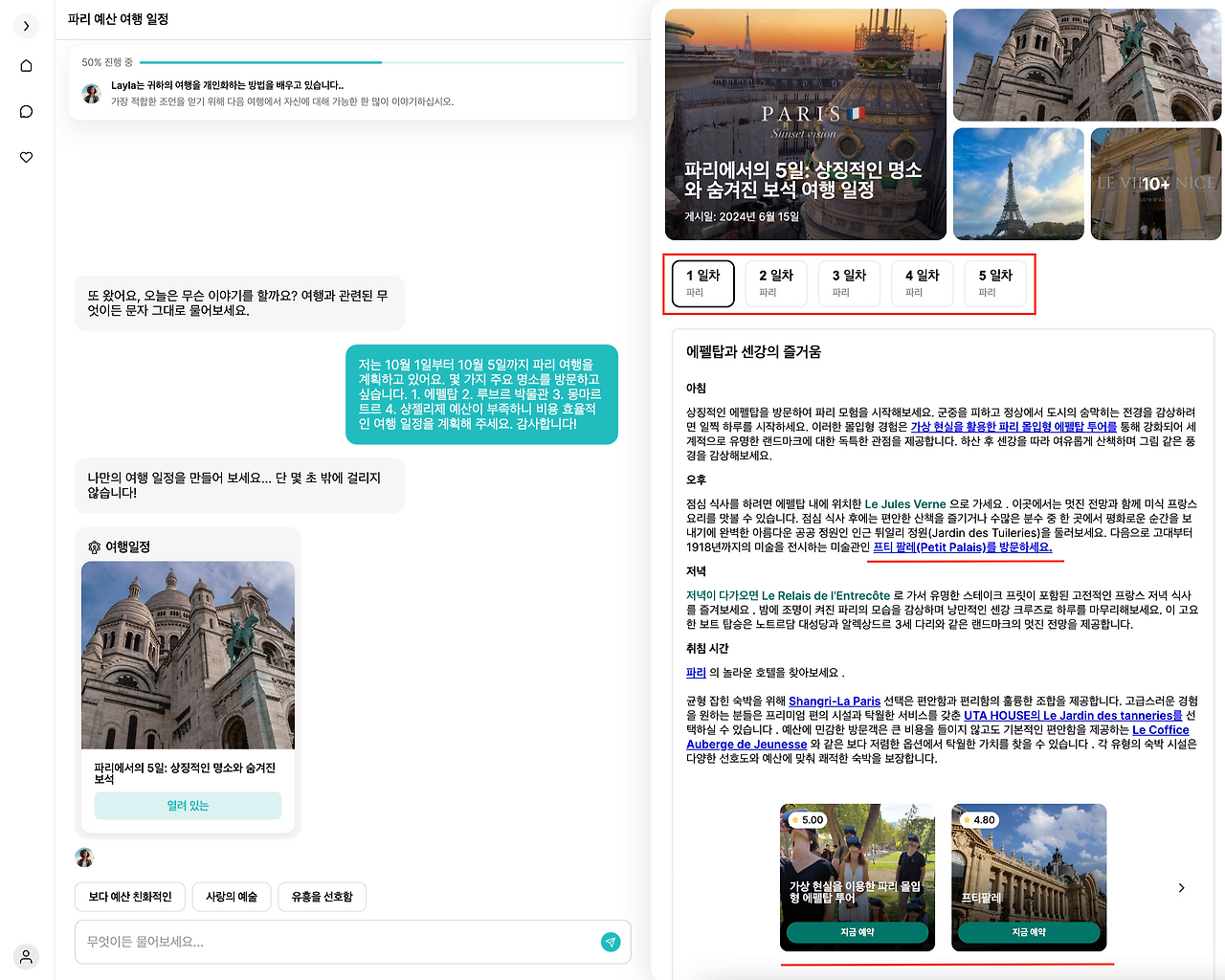Open Favorites via the heart icon
1225x980 pixels.
(26, 157)
